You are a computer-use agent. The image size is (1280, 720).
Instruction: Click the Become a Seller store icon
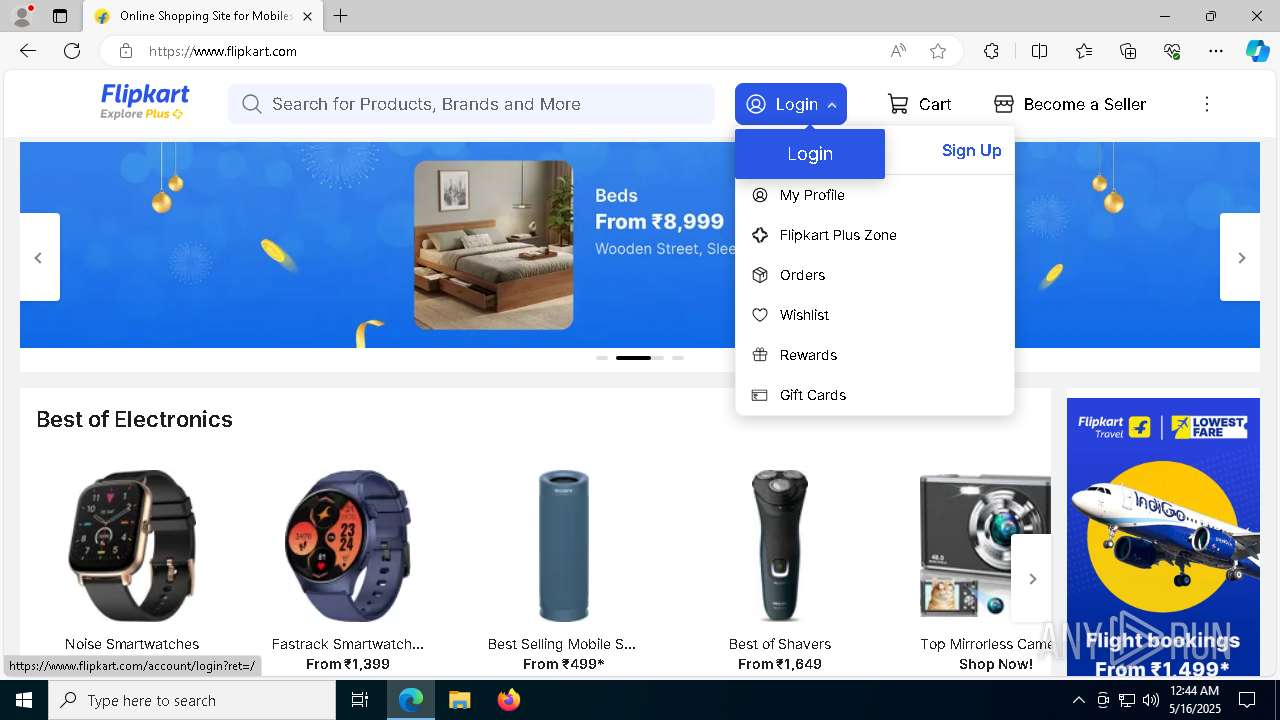click(x=1004, y=104)
